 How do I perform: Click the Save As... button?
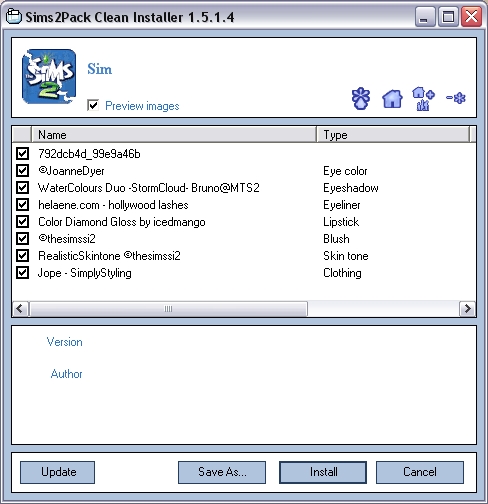tap(222, 472)
